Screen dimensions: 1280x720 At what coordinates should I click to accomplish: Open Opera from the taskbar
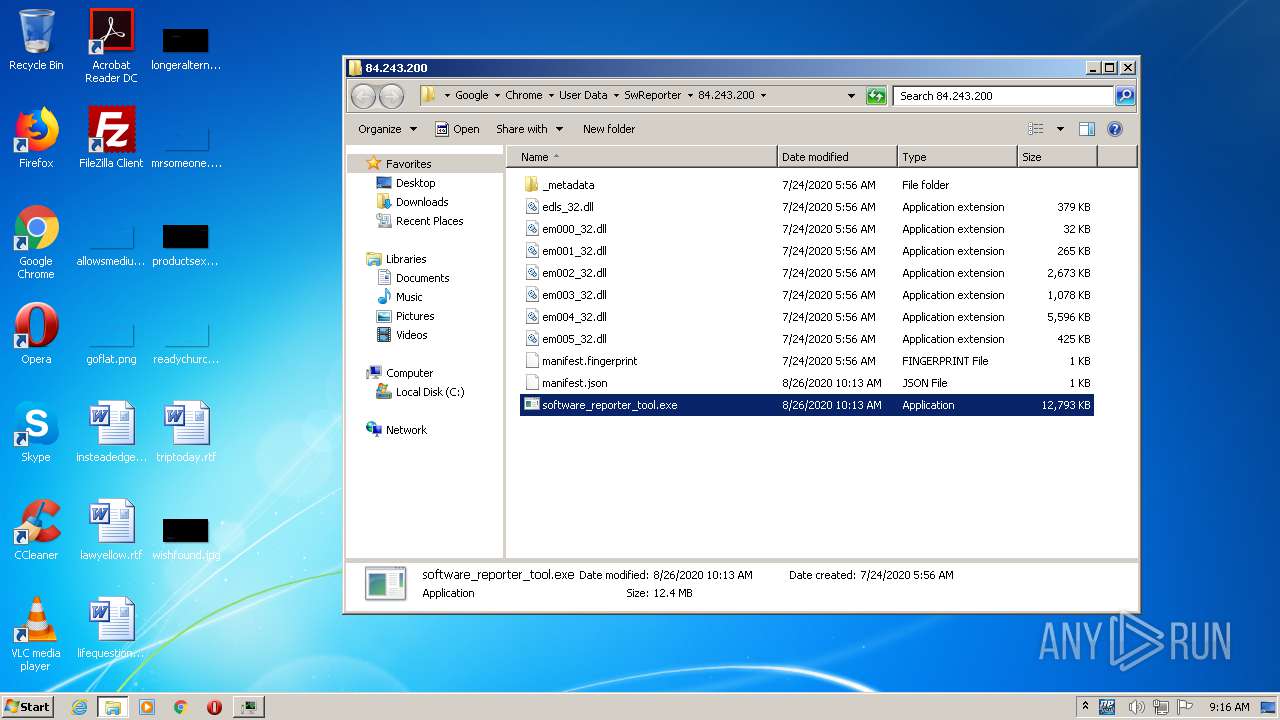click(214, 707)
